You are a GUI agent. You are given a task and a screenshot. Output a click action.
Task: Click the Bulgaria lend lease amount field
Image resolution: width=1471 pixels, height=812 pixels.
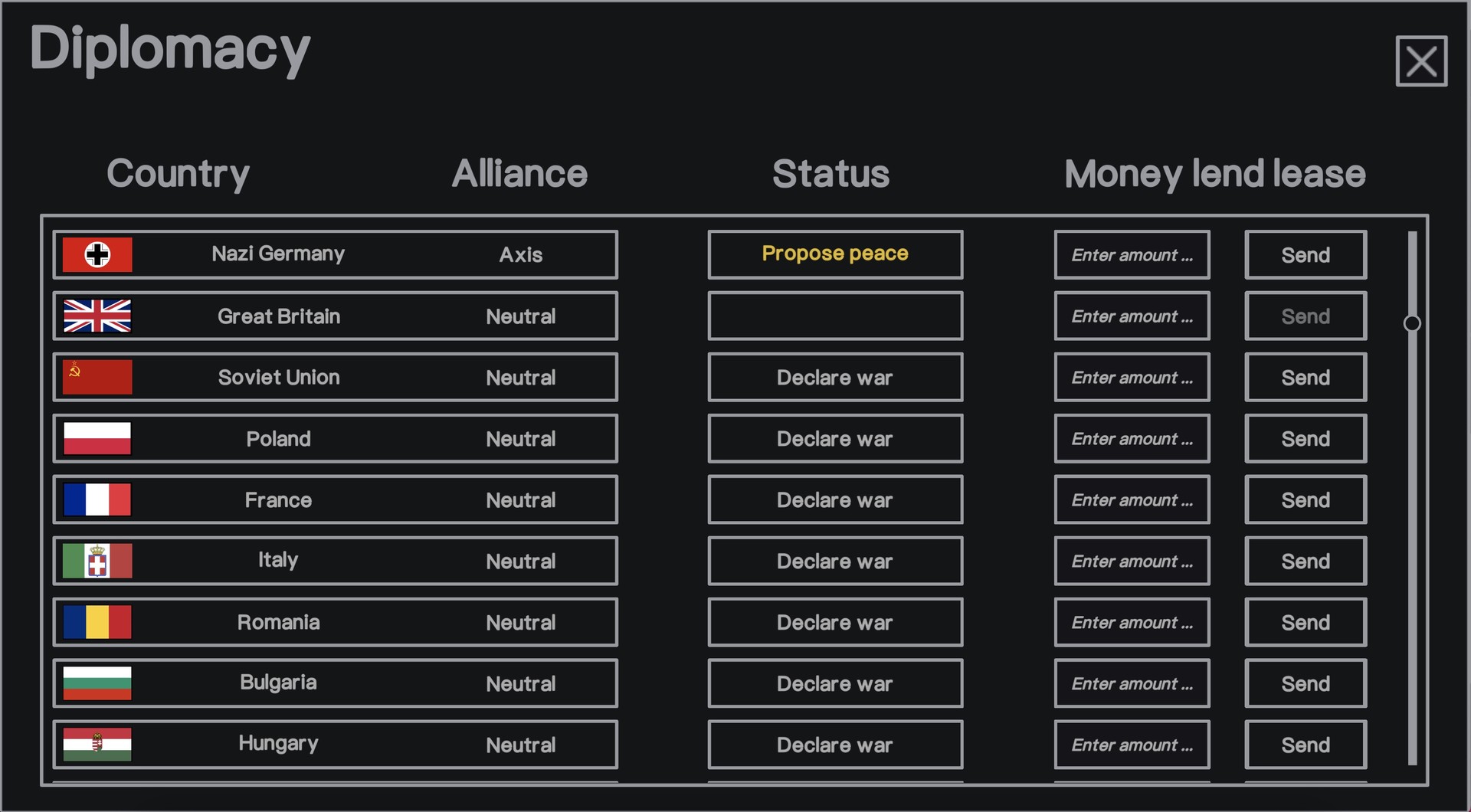(x=1132, y=683)
